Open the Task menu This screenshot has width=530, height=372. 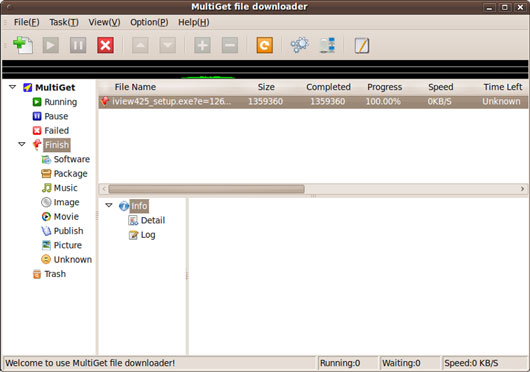point(64,22)
